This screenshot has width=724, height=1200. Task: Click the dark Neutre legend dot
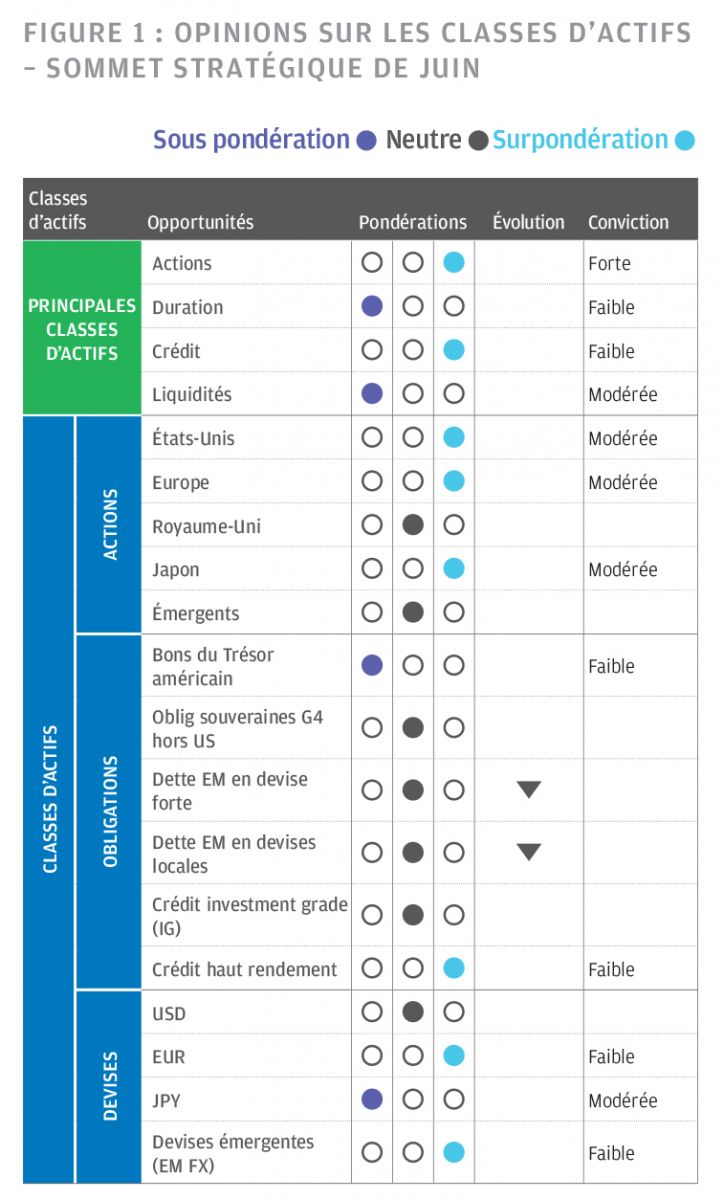tap(478, 141)
